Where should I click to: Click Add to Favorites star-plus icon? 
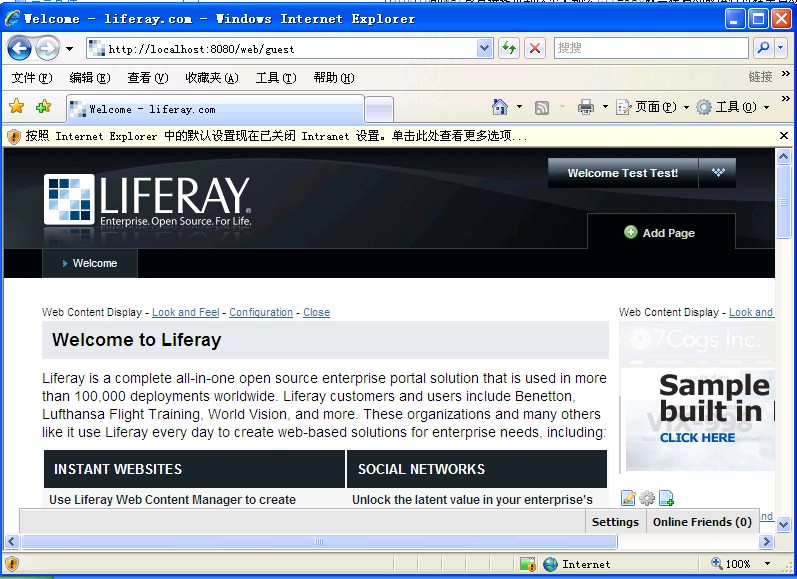[x=44, y=106]
